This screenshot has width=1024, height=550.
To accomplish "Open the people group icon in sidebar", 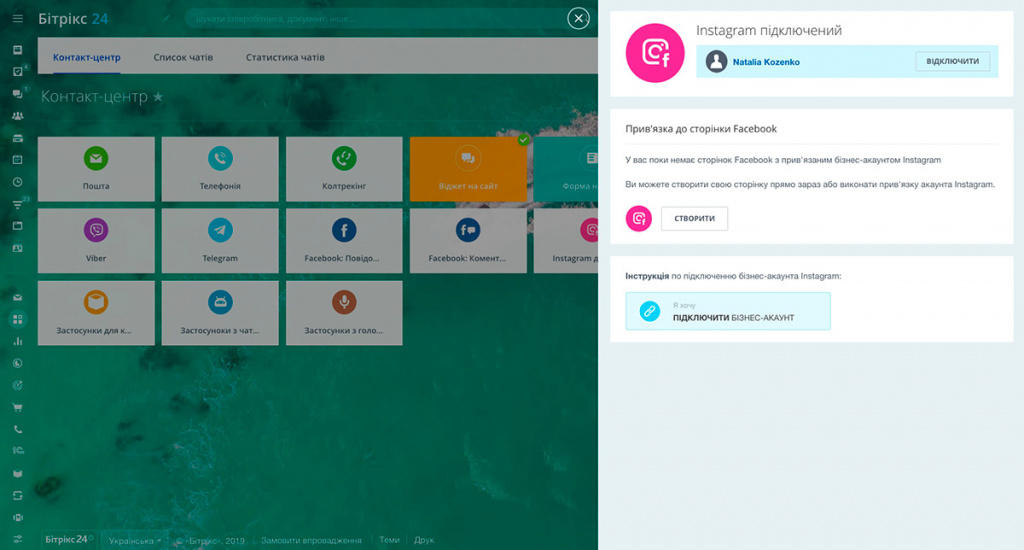I will click(18, 116).
